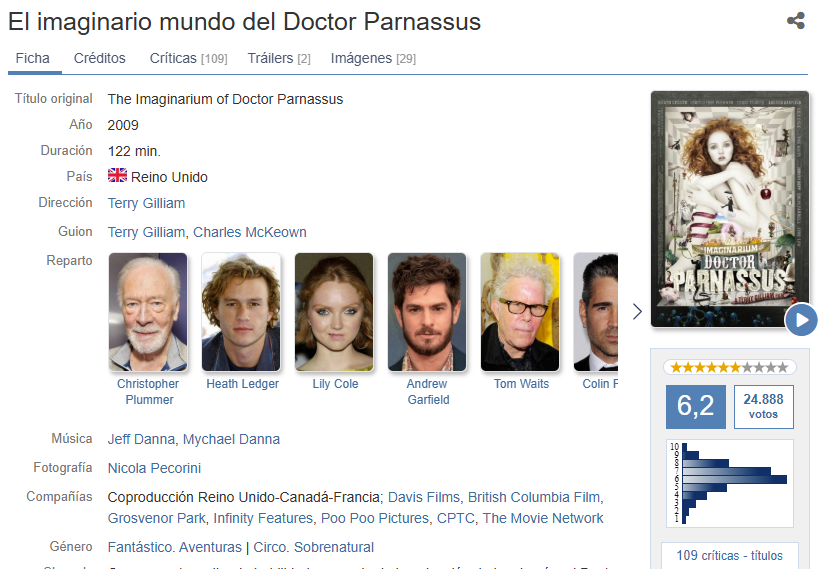Open director Terry Gilliam's page
823x569 pixels.
pyautogui.click(x=146, y=203)
